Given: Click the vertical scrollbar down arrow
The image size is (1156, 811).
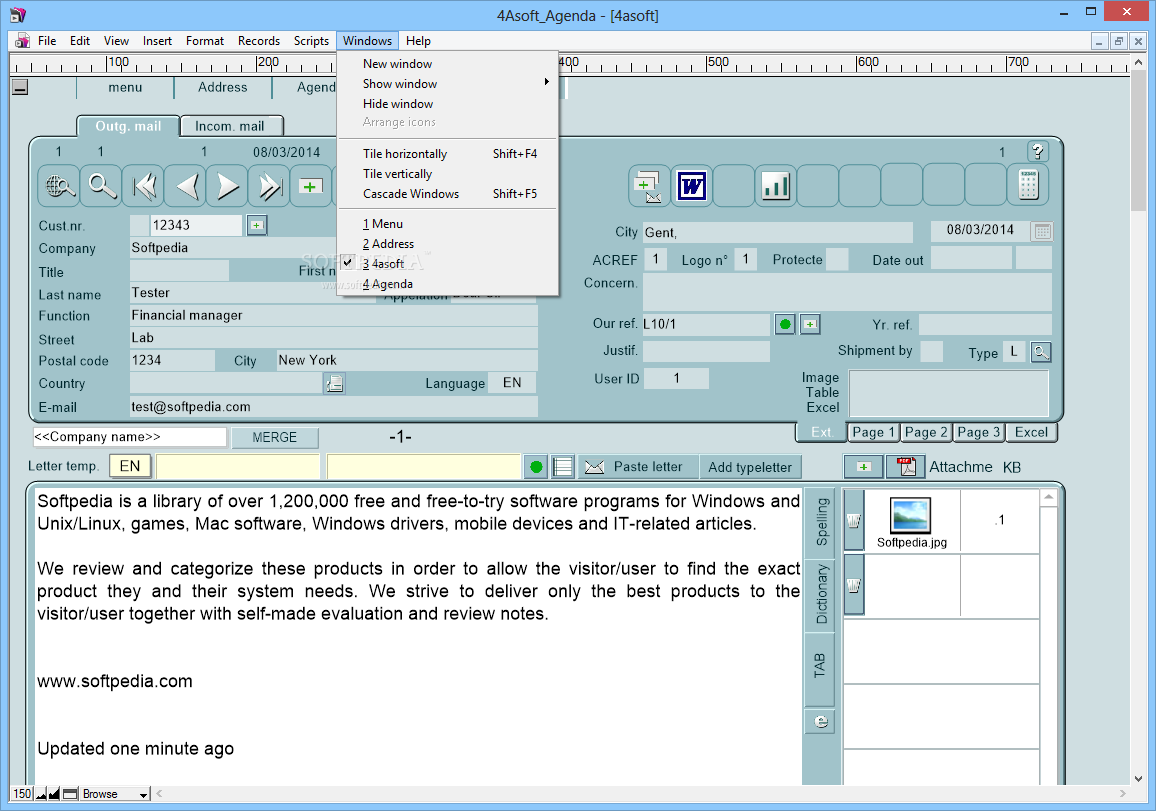Looking at the screenshot, I should tap(1138, 779).
